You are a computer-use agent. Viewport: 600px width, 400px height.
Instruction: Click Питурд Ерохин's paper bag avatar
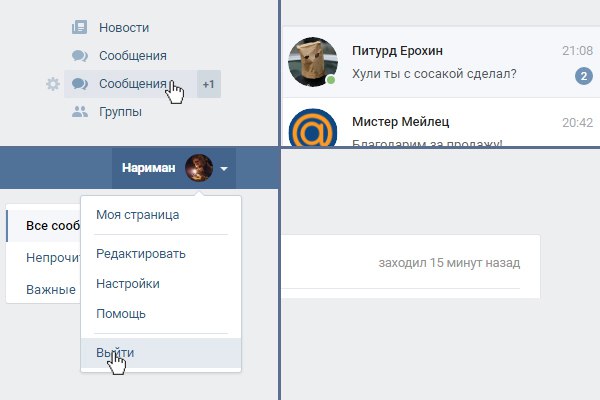click(313, 62)
